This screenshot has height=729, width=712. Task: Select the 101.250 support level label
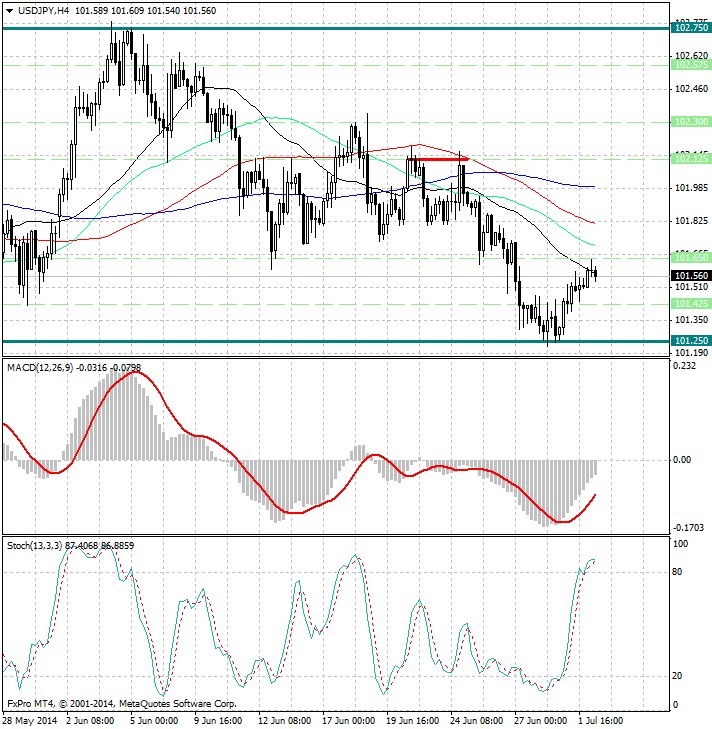pyautogui.click(x=691, y=341)
